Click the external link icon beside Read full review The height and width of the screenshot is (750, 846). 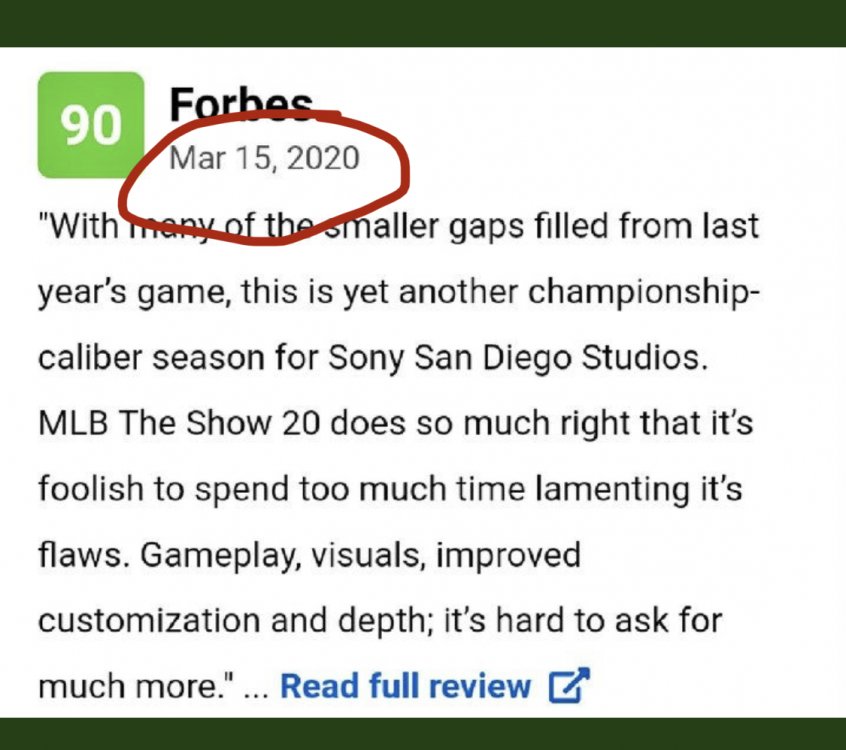pos(569,686)
